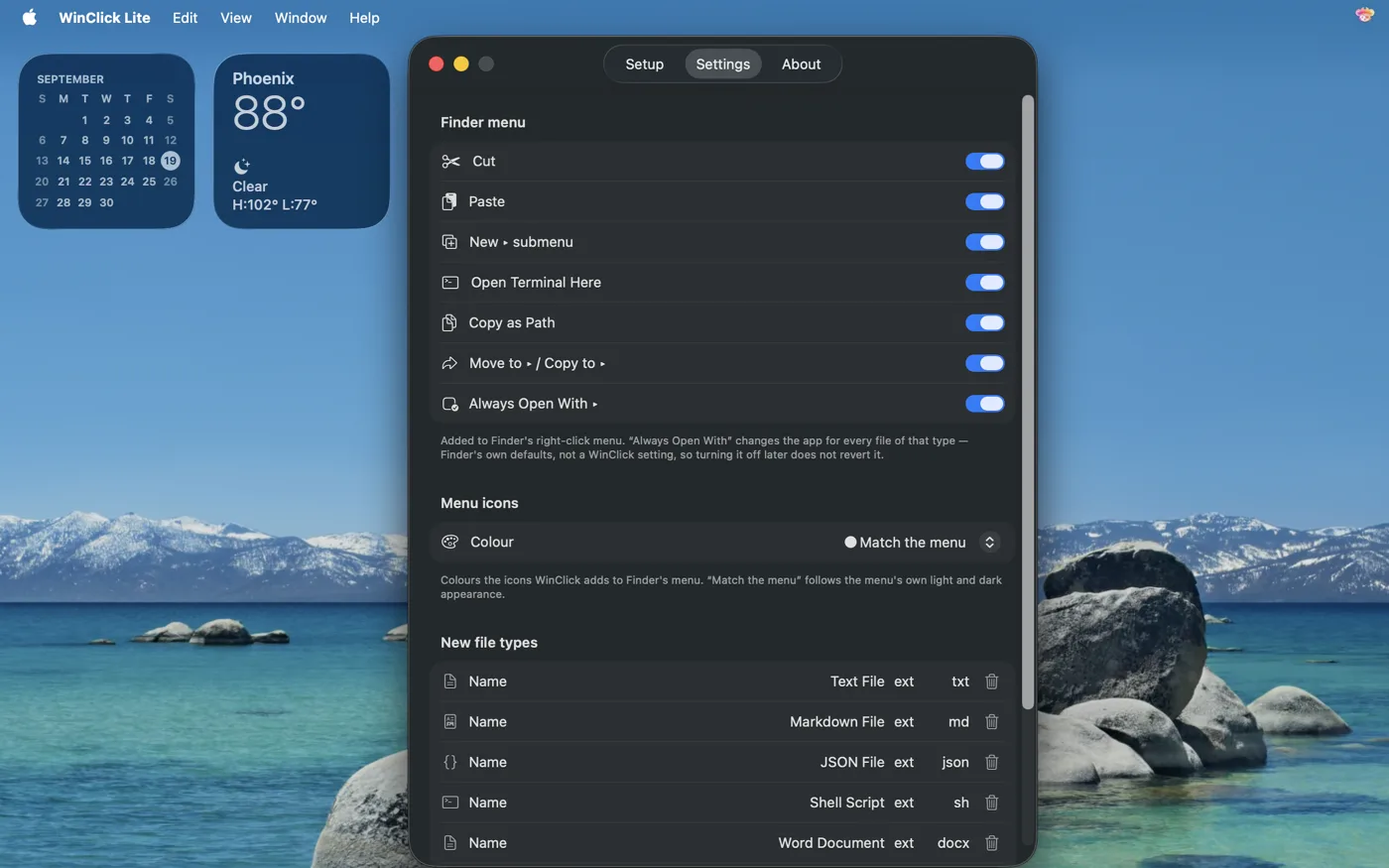Click the New submenu plus icon
Image resolution: width=1389 pixels, height=868 pixels.
click(x=449, y=242)
